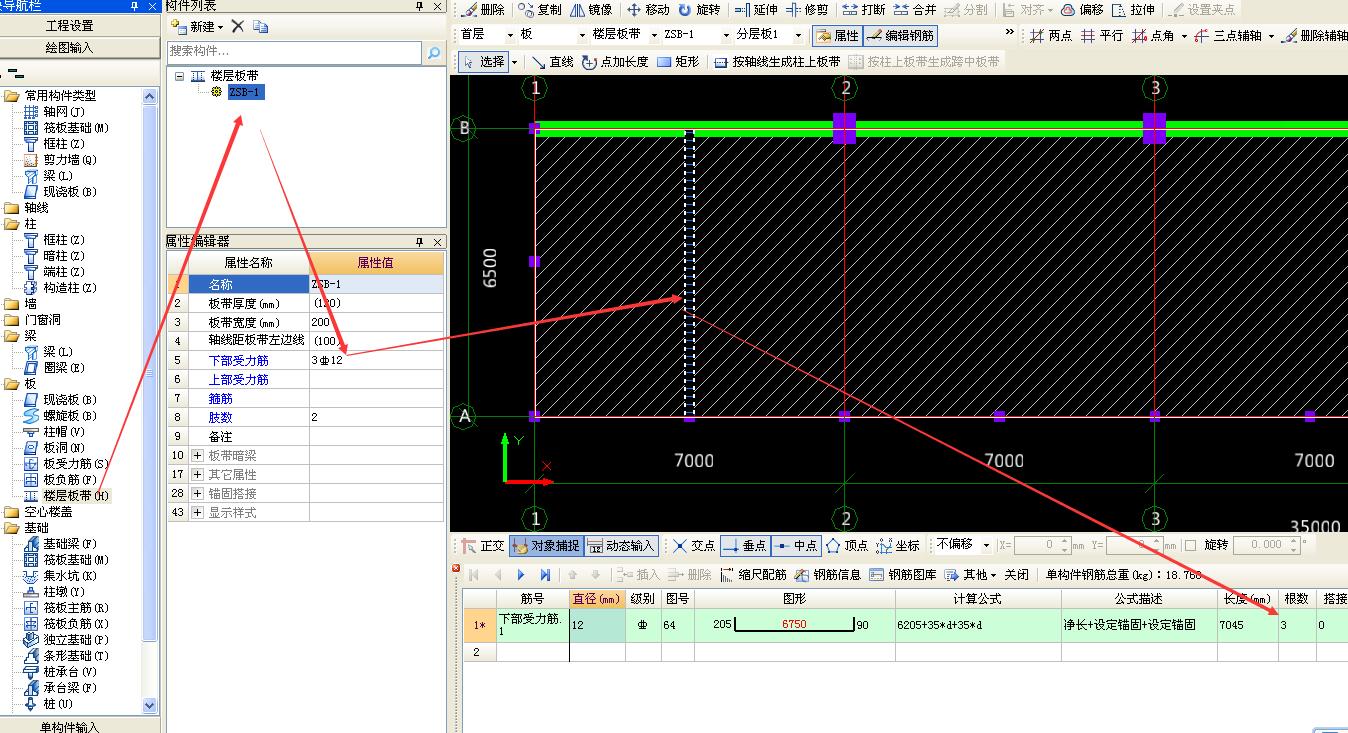This screenshot has width=1348, height=733.
Task: Expand 板带暗梁 property group
Action: [x=198, y=455]
